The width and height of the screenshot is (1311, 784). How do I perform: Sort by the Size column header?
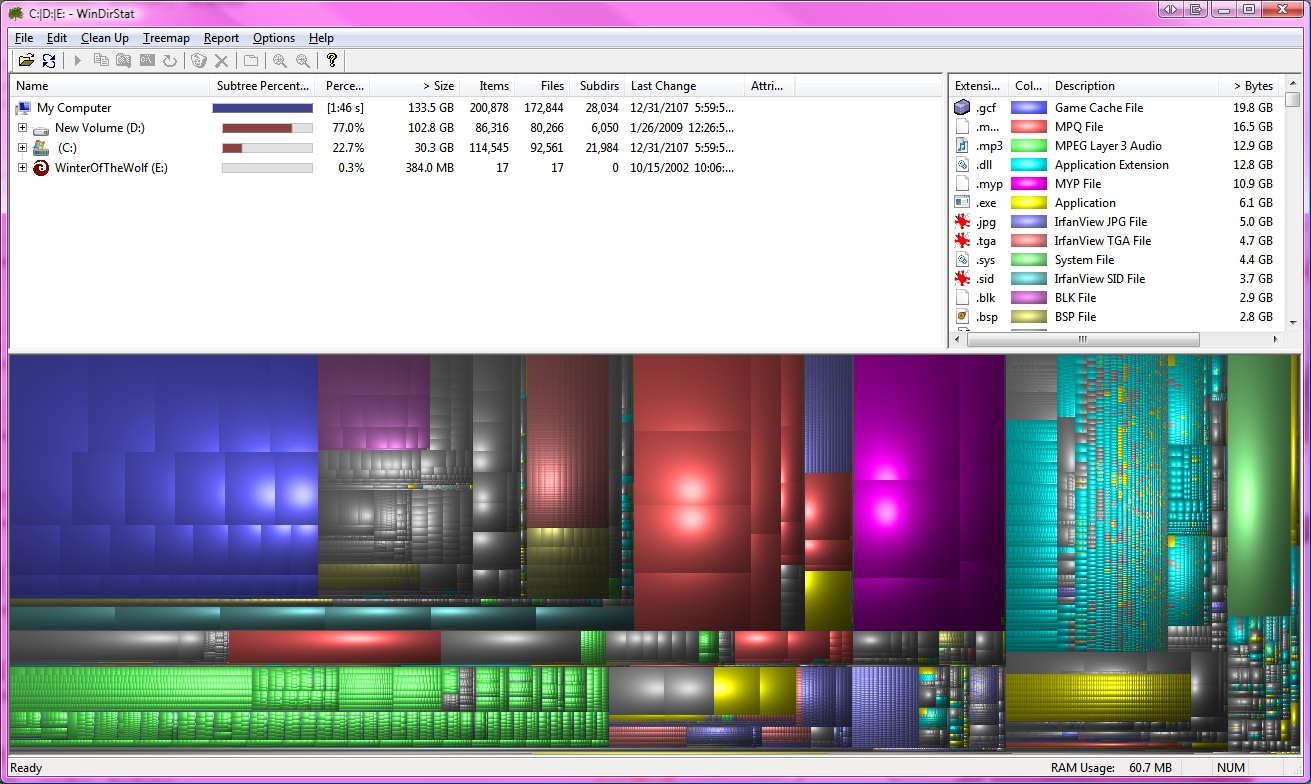(x=415, y=86)
